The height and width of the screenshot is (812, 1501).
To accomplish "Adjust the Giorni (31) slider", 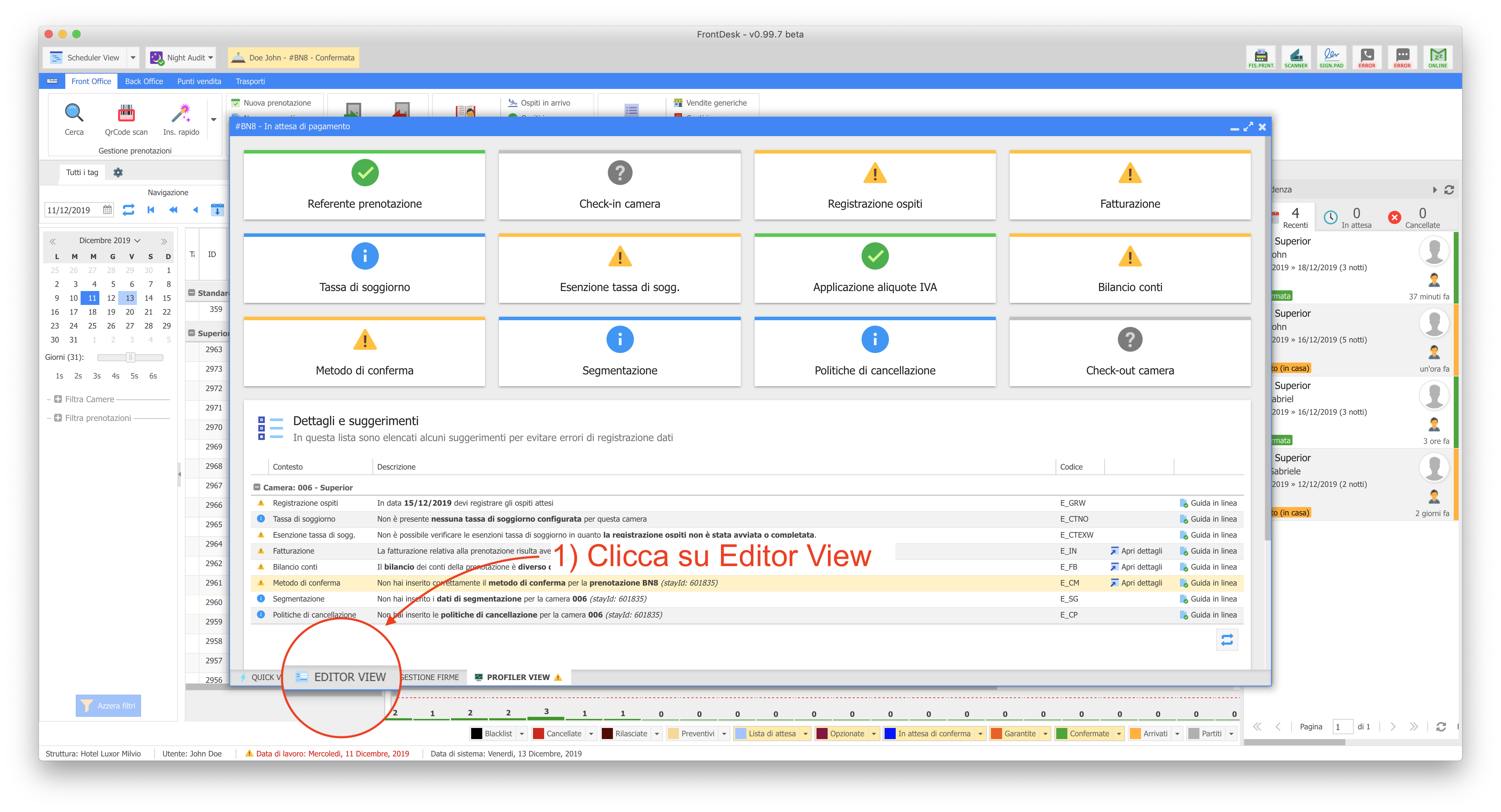I will coord(131,357).
